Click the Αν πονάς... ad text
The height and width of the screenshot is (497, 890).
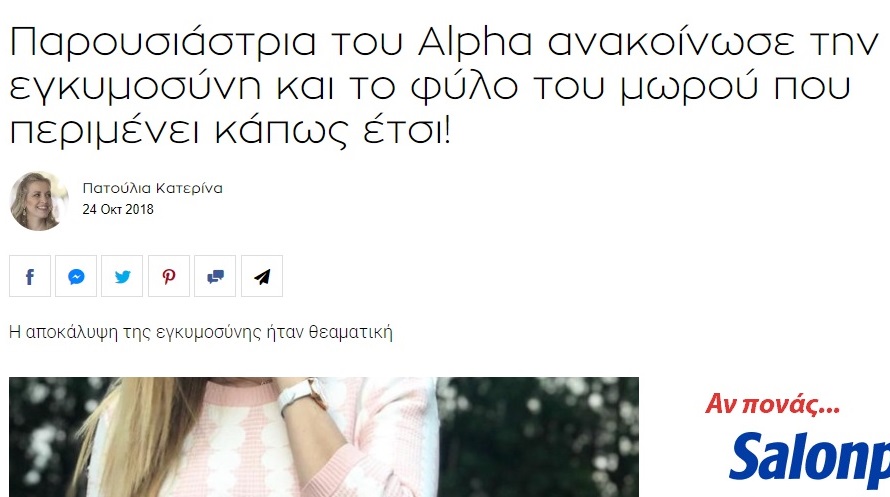click(x=772, y=405)
